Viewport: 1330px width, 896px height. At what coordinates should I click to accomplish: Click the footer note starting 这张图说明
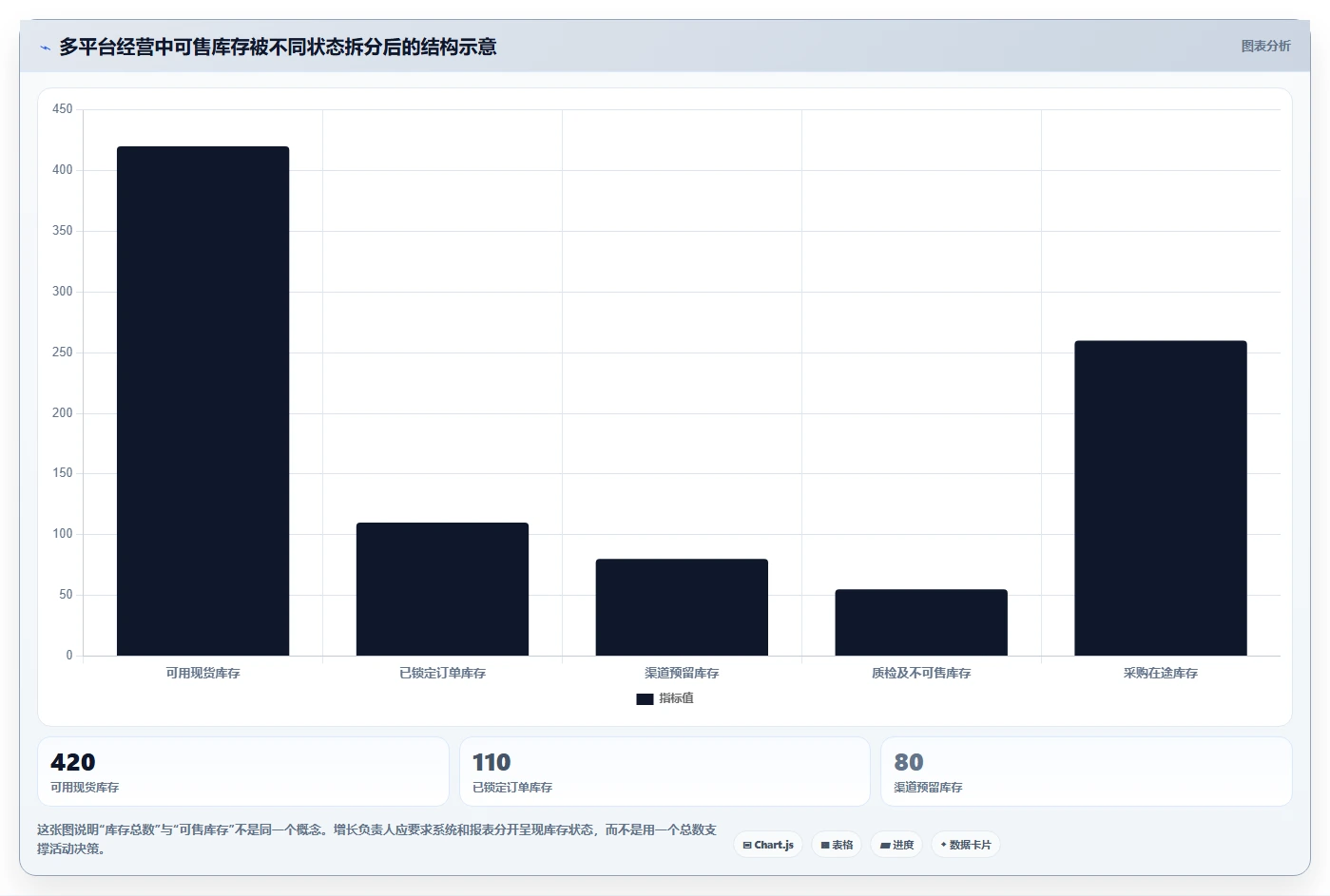pos(376,839)
